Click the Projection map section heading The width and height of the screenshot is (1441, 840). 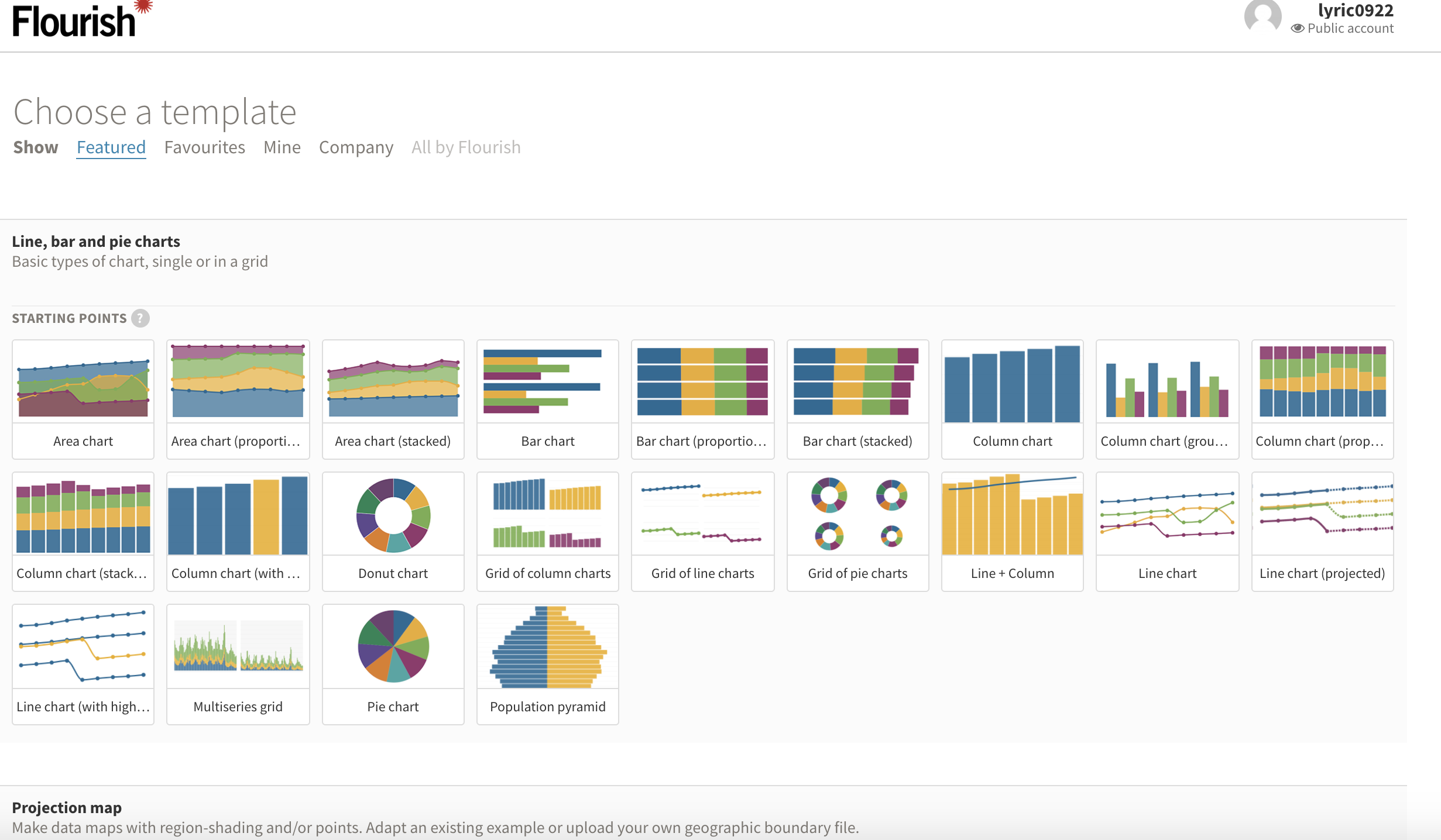click(x=67, y=807)
